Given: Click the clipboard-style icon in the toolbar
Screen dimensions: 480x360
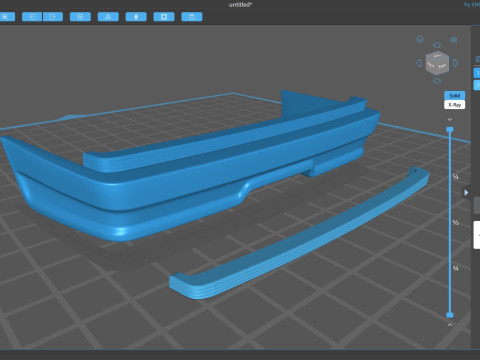Looking at the screenshot, I should pyautogui.click(x=80, y=17).
